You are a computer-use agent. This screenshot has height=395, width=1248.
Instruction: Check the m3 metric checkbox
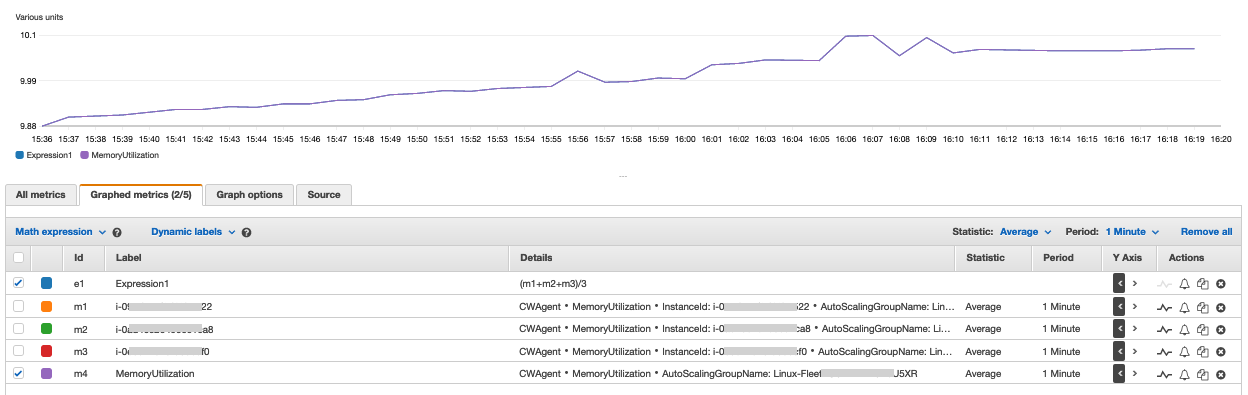19,352
